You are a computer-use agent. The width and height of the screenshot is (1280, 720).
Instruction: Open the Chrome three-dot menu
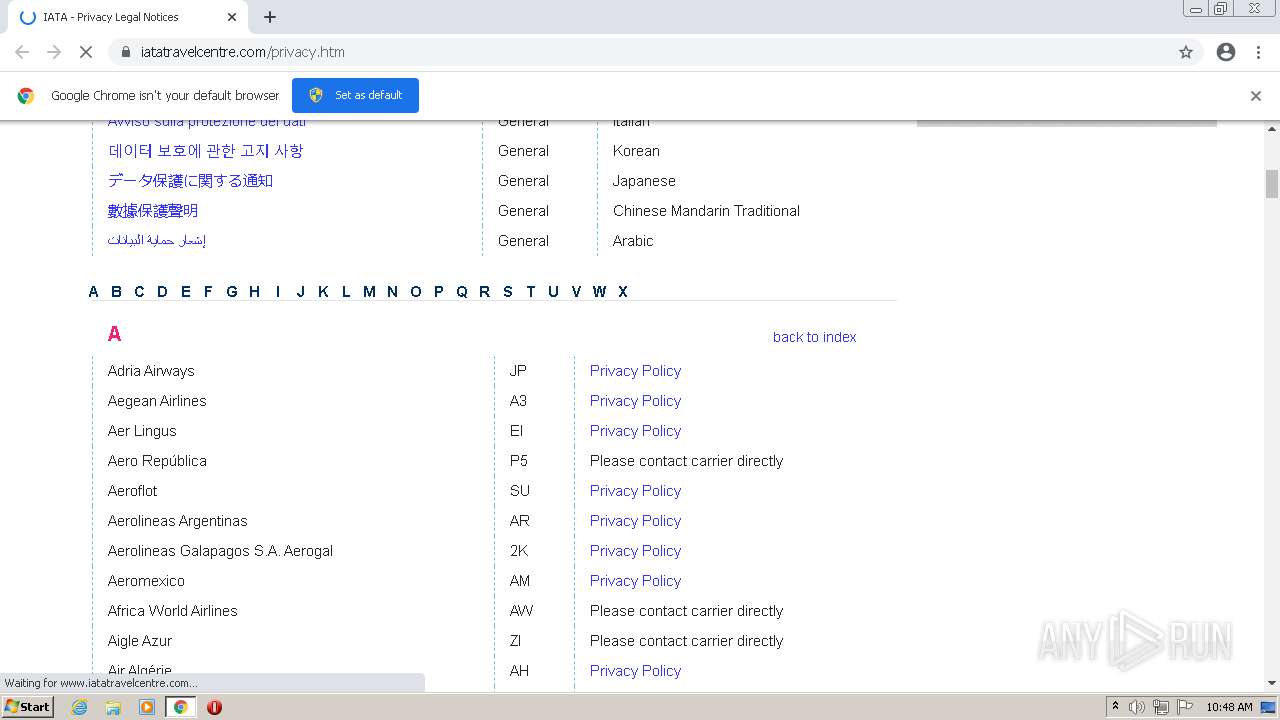pos(1259,52)
